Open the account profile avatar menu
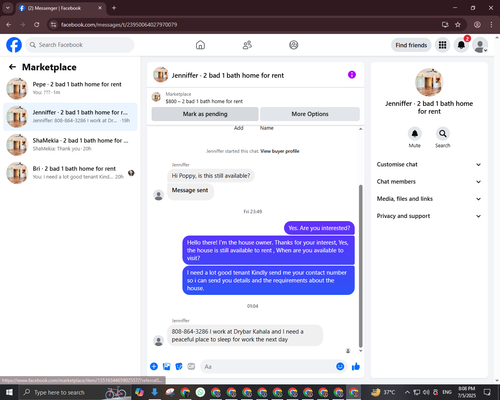500x400 pixels. click(480, 45)
